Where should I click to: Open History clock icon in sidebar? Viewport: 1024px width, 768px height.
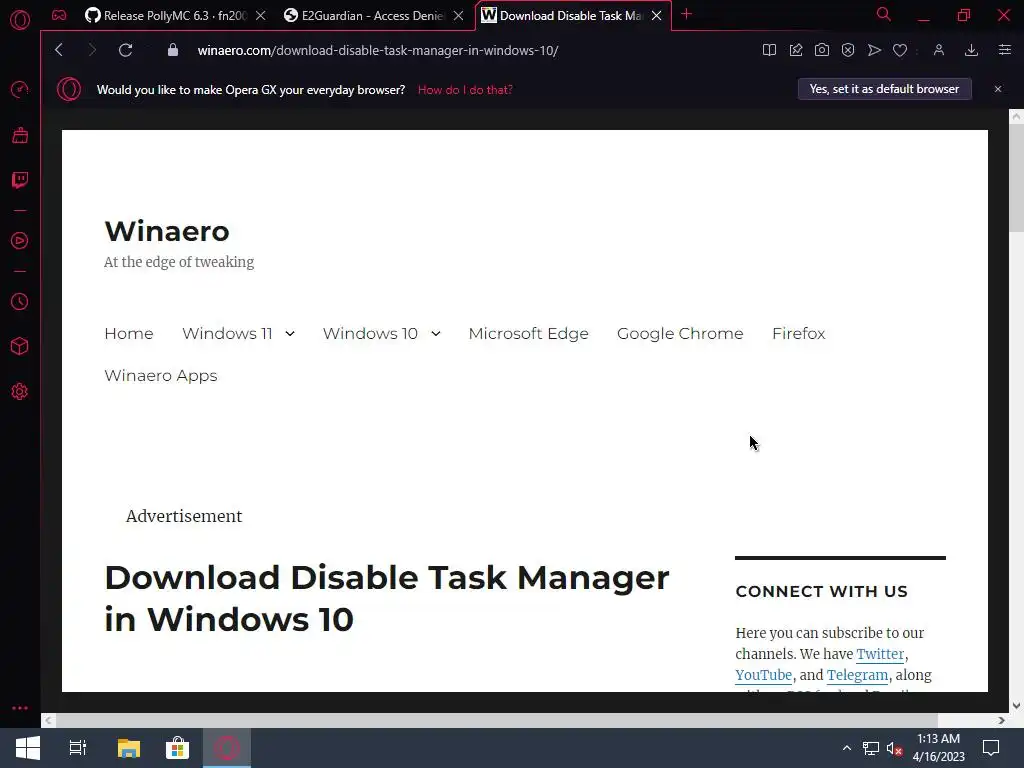pos(20,302)
